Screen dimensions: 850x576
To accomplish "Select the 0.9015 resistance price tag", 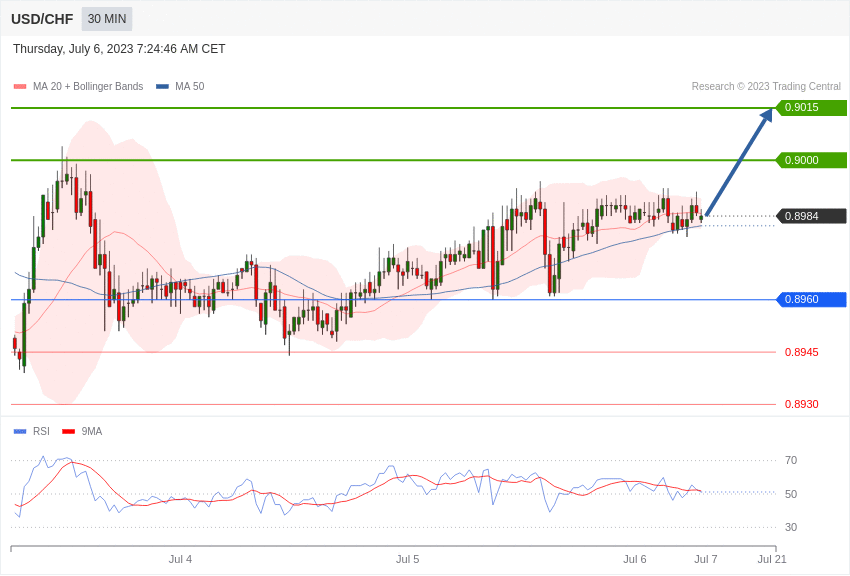I will click(811, 107).
